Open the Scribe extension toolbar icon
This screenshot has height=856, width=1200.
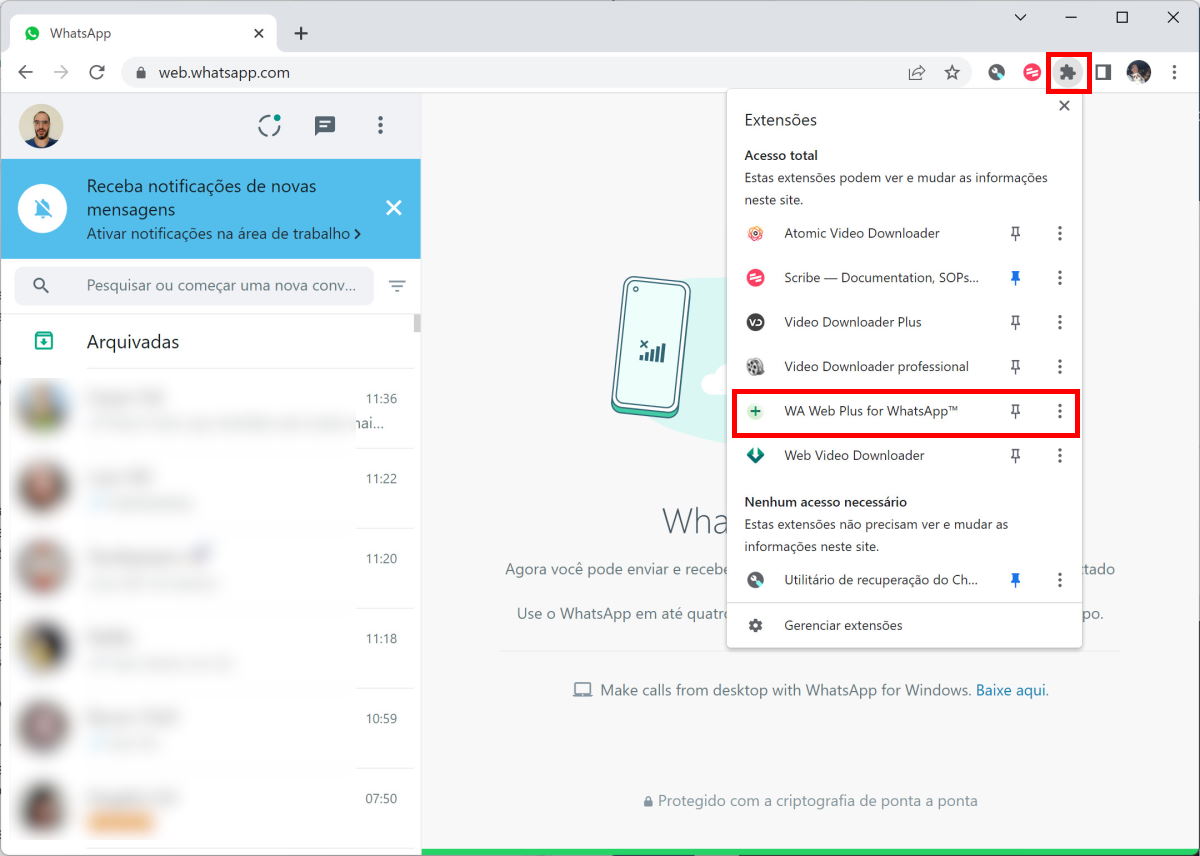(1032, 72)
